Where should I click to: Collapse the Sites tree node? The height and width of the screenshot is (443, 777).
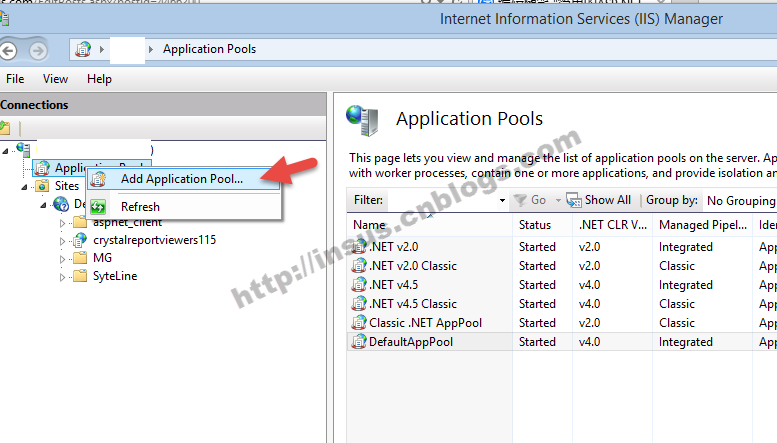click(x=24, y=187)
